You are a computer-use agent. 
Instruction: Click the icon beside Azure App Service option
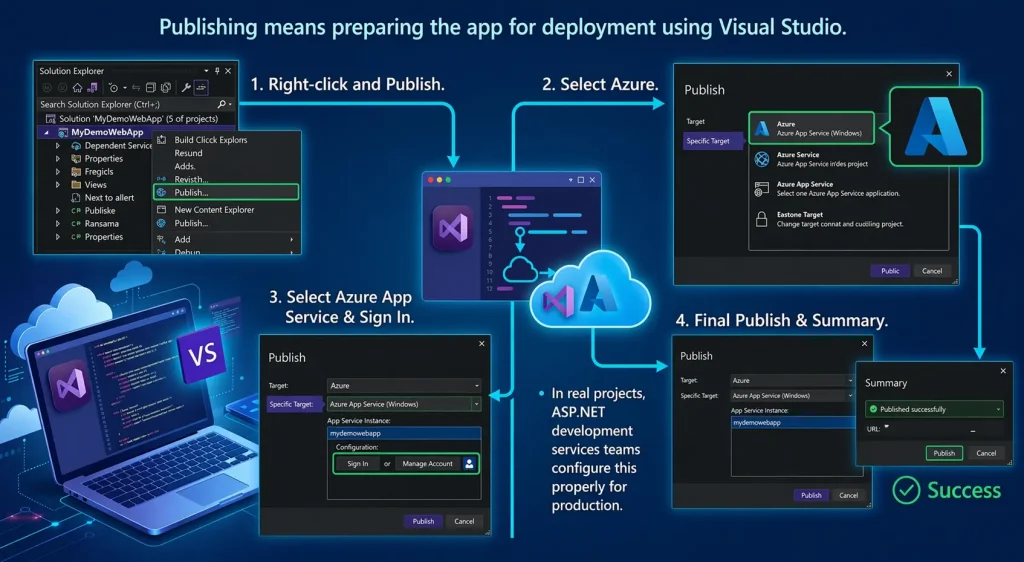761,189
